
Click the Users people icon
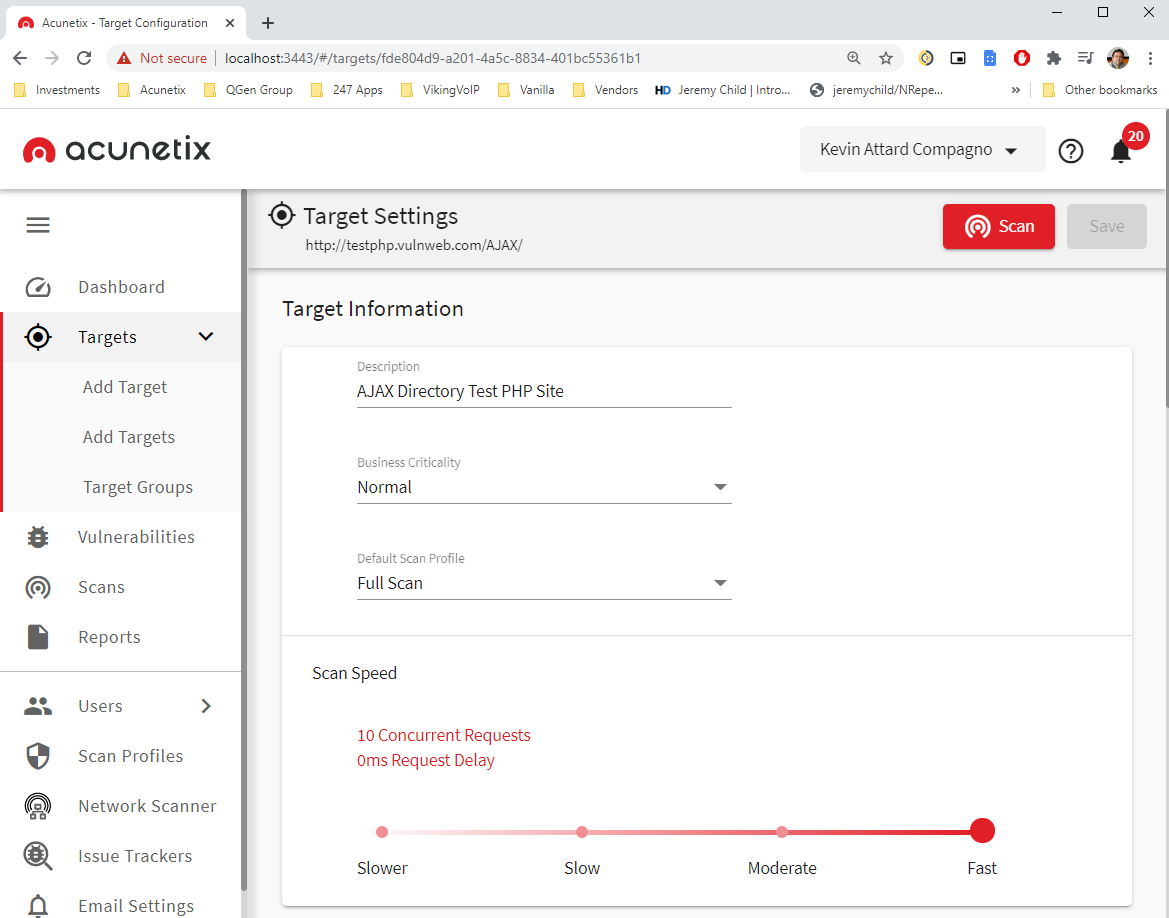38,705
